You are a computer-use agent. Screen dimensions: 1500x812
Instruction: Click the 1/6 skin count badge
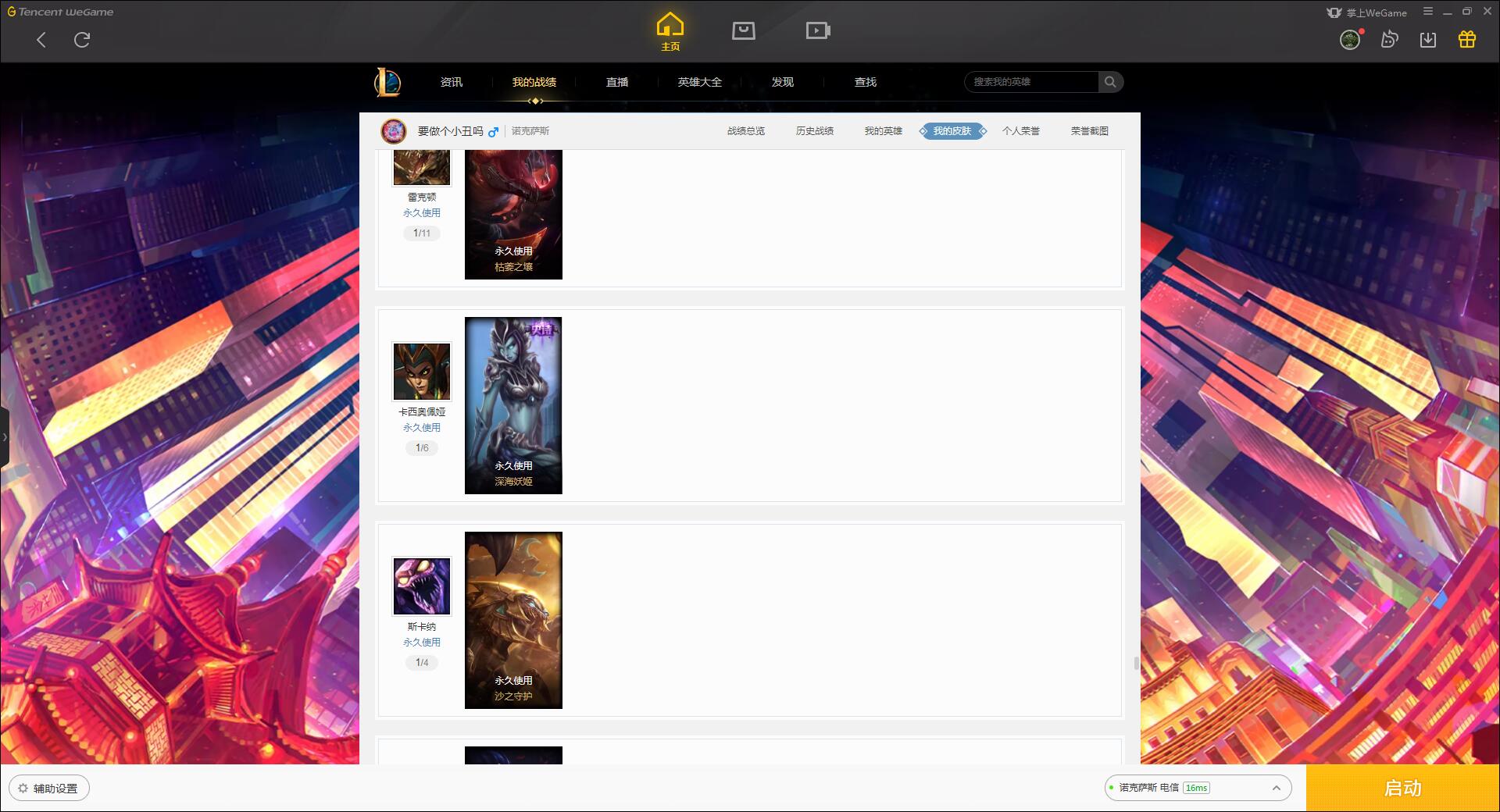(422, 448)
